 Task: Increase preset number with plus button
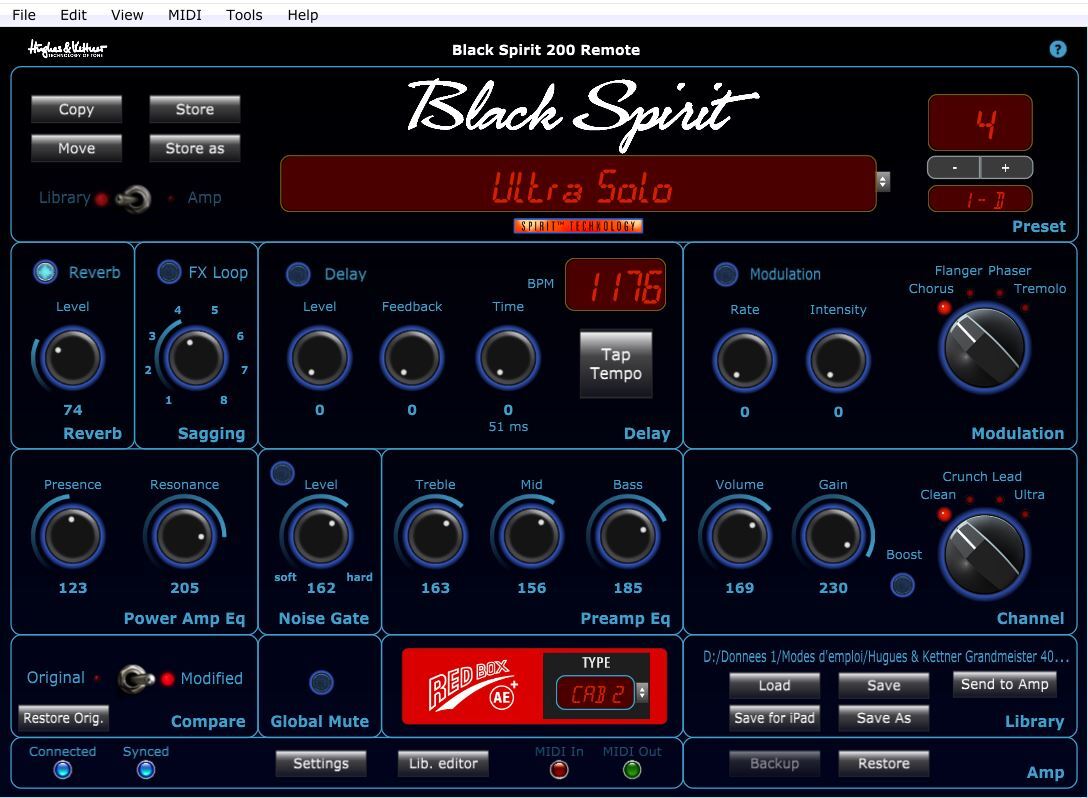[1006, 167]
